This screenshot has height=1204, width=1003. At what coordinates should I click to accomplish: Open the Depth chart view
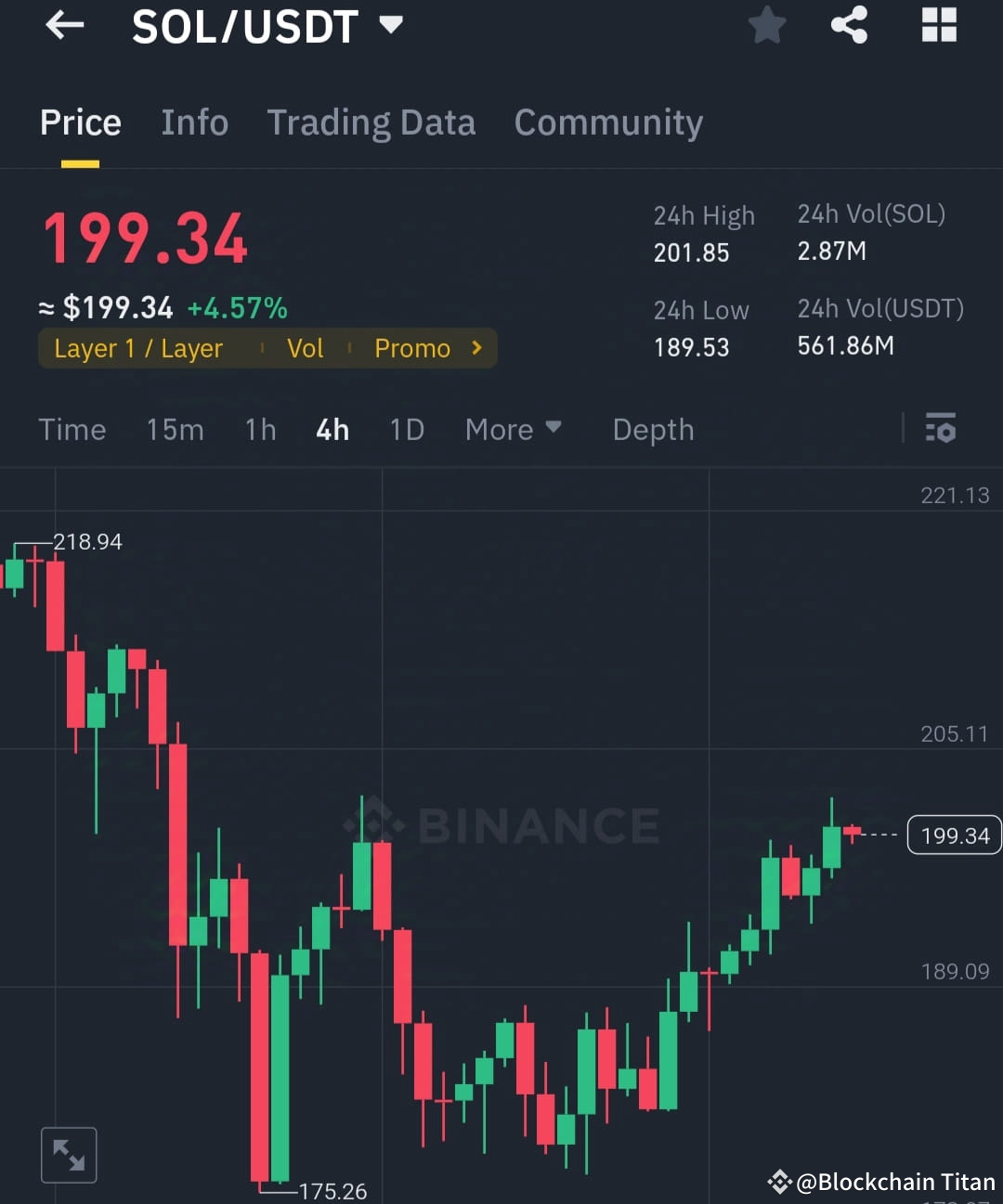pos(653,429)
